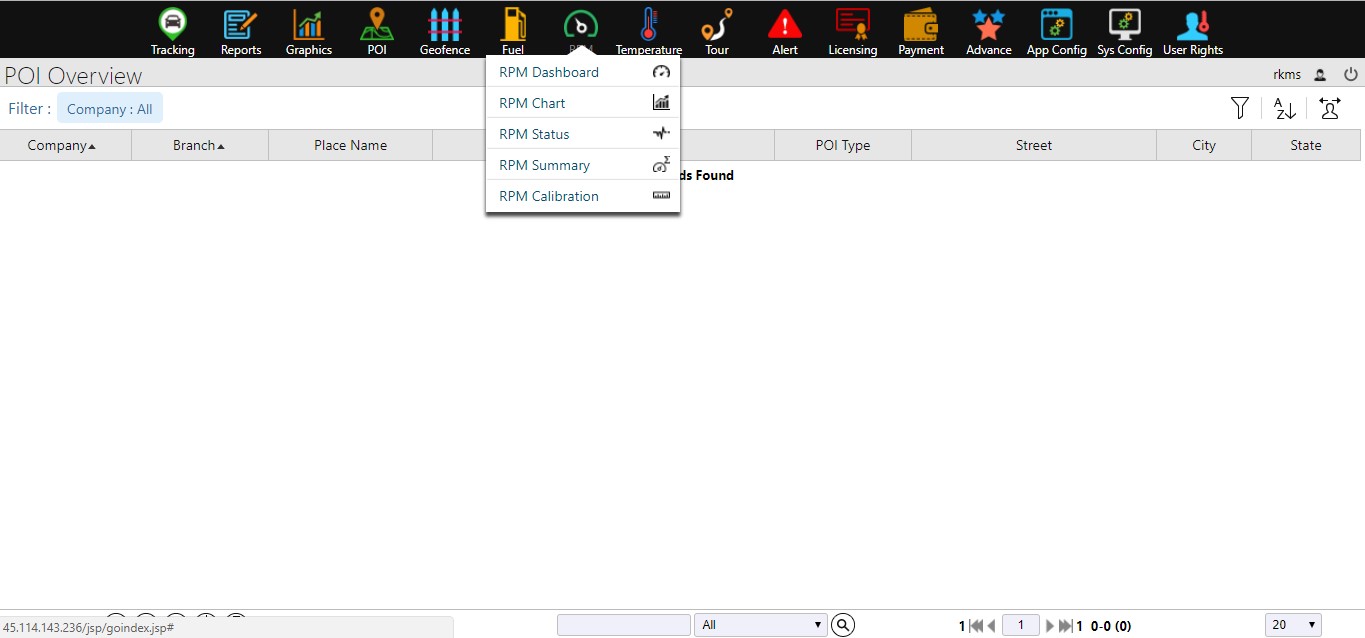The height and width of the screenshot is (638, 1365).
Task: Click the Fuel pump icon
Action: [513, 25]
